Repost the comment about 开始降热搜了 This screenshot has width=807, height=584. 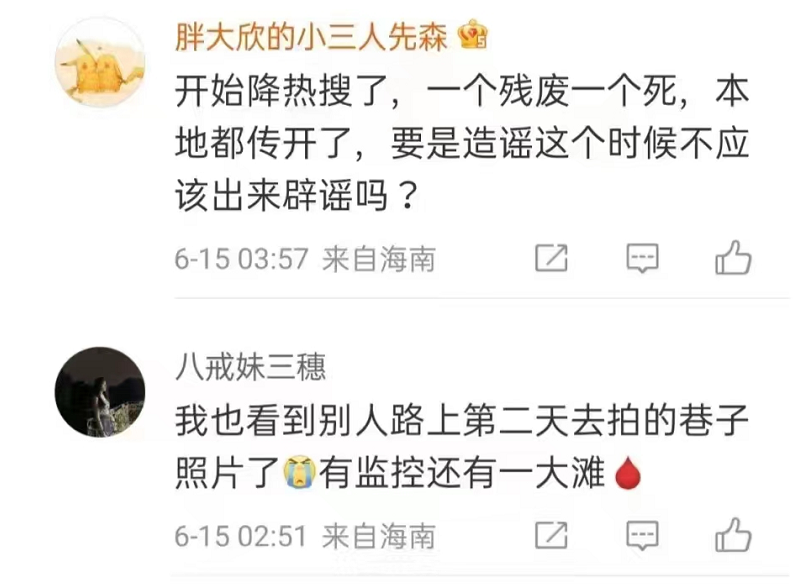[551, 258]
